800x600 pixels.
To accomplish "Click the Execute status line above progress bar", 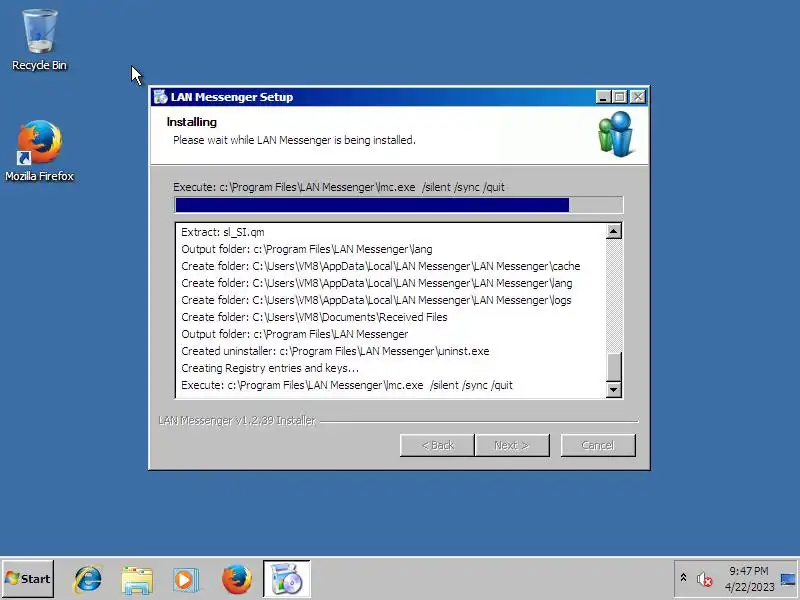I will pyautogui.click(x=339, y=187).
